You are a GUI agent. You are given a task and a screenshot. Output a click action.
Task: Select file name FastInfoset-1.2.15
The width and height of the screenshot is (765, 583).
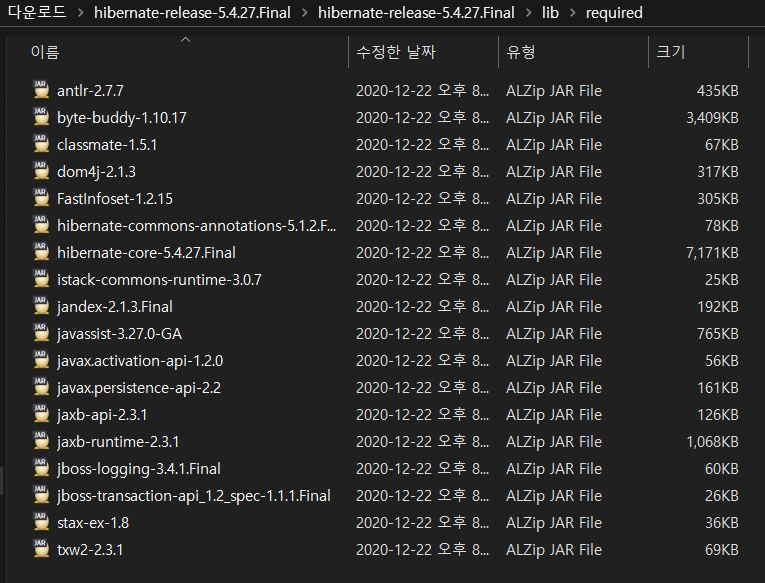115,199
